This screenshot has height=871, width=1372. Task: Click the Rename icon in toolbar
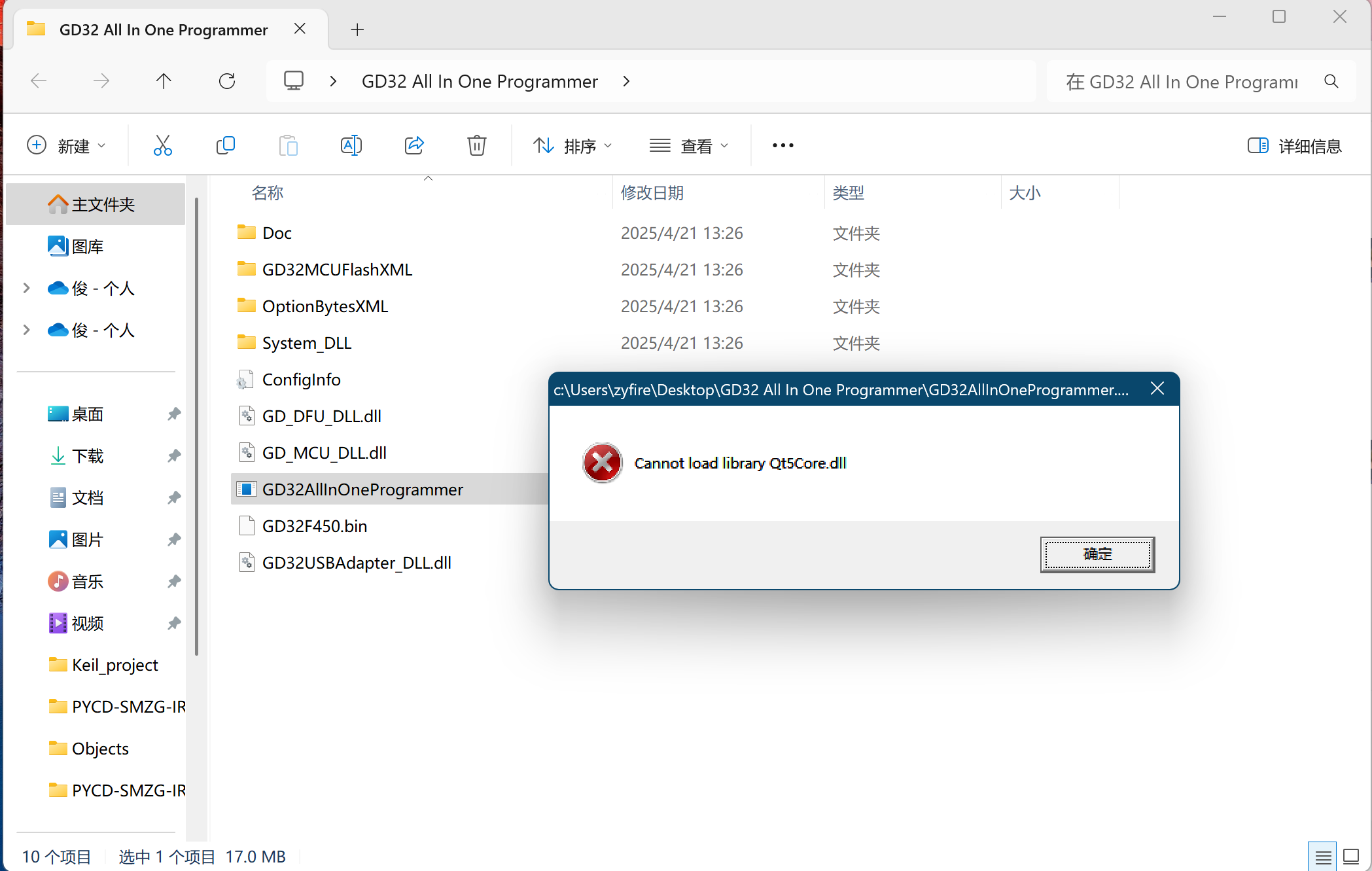351,145
